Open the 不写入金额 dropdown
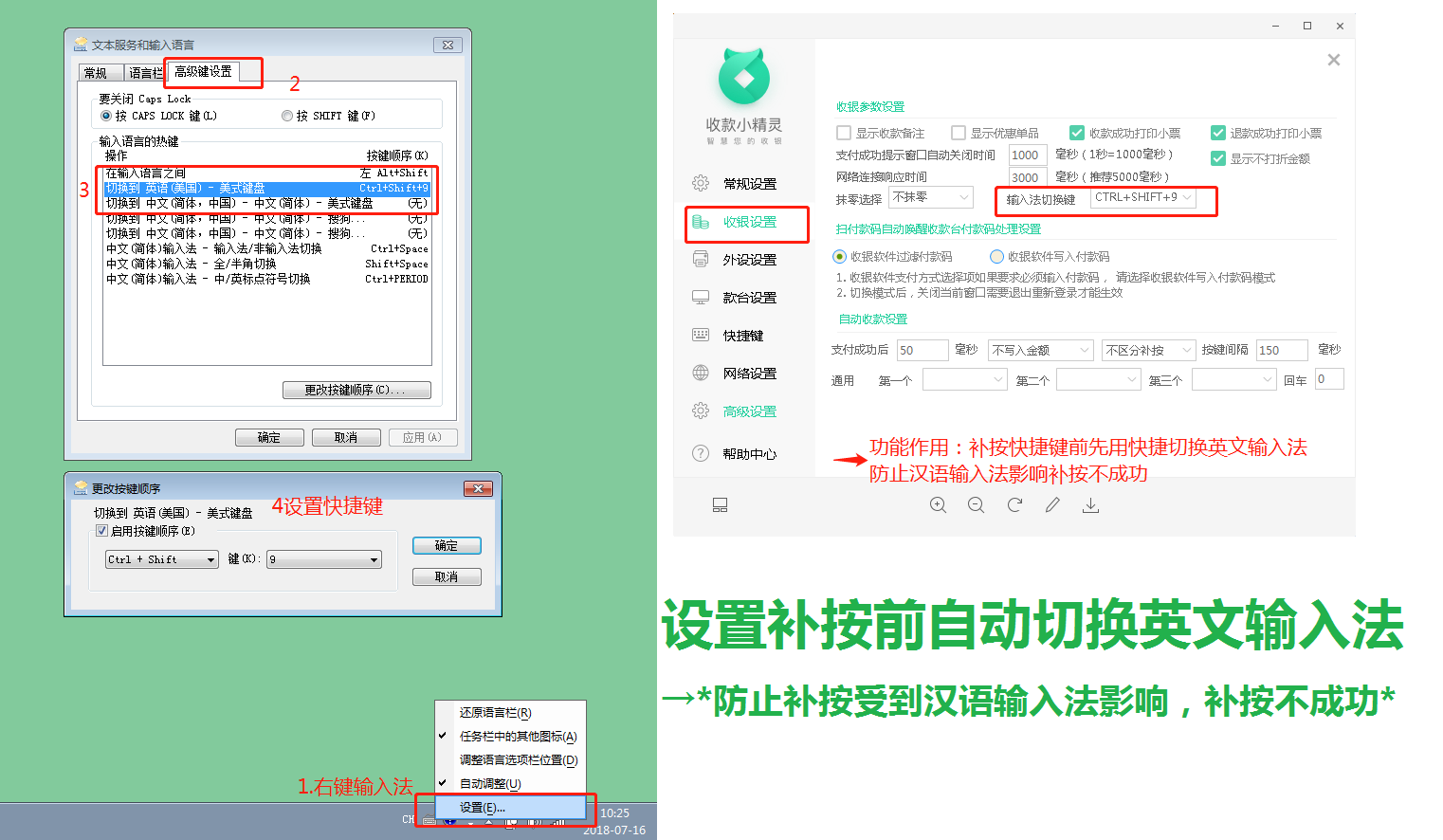1443x840 pixels. click(1041, 350)
